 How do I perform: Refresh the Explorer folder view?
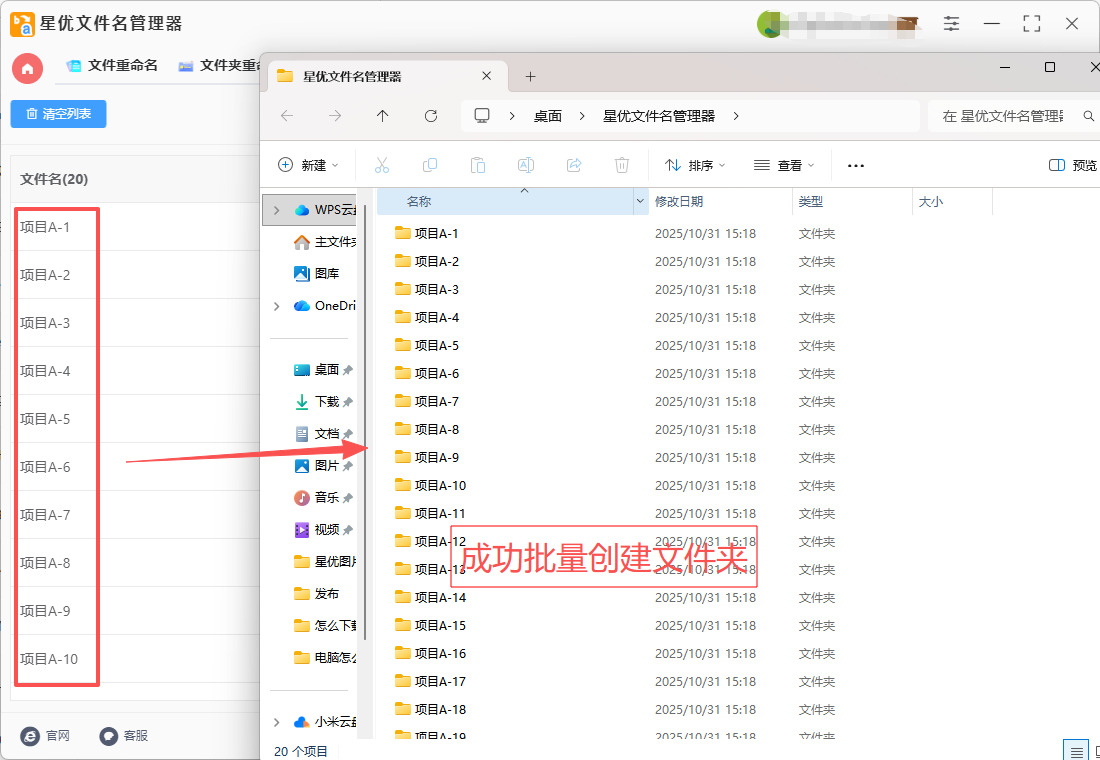431,116
